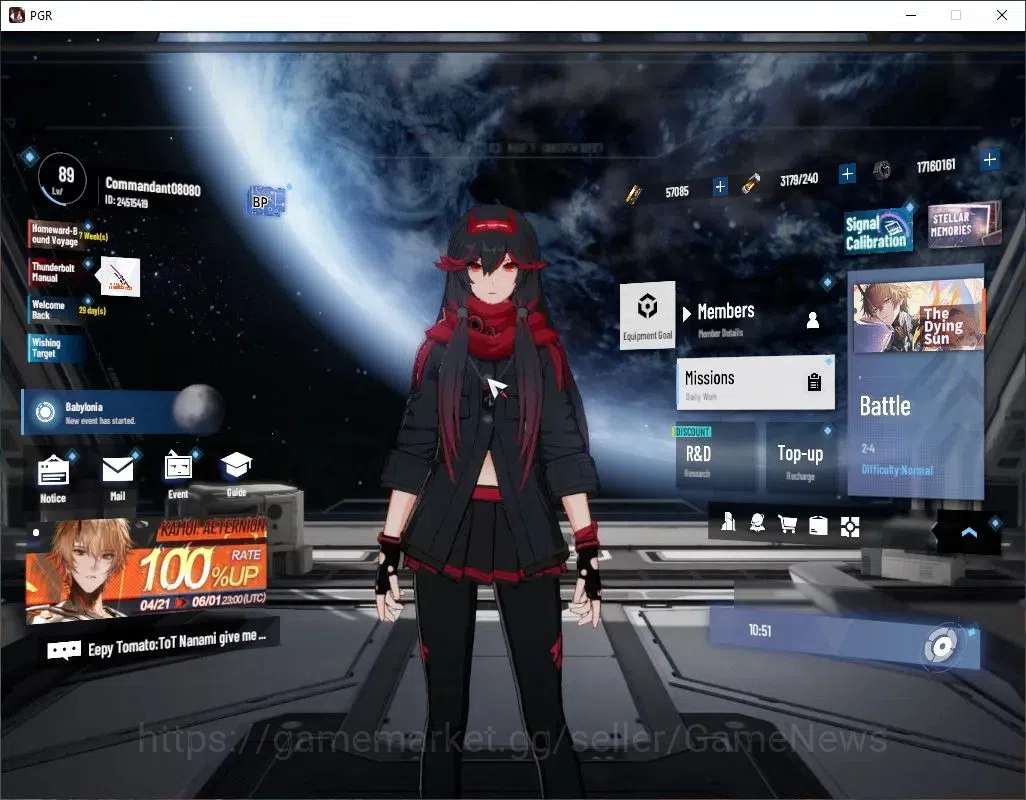This screenshot has height=800, width=1026.
Task: Click the 10:51 clock bar
Action: coord(844,636)
